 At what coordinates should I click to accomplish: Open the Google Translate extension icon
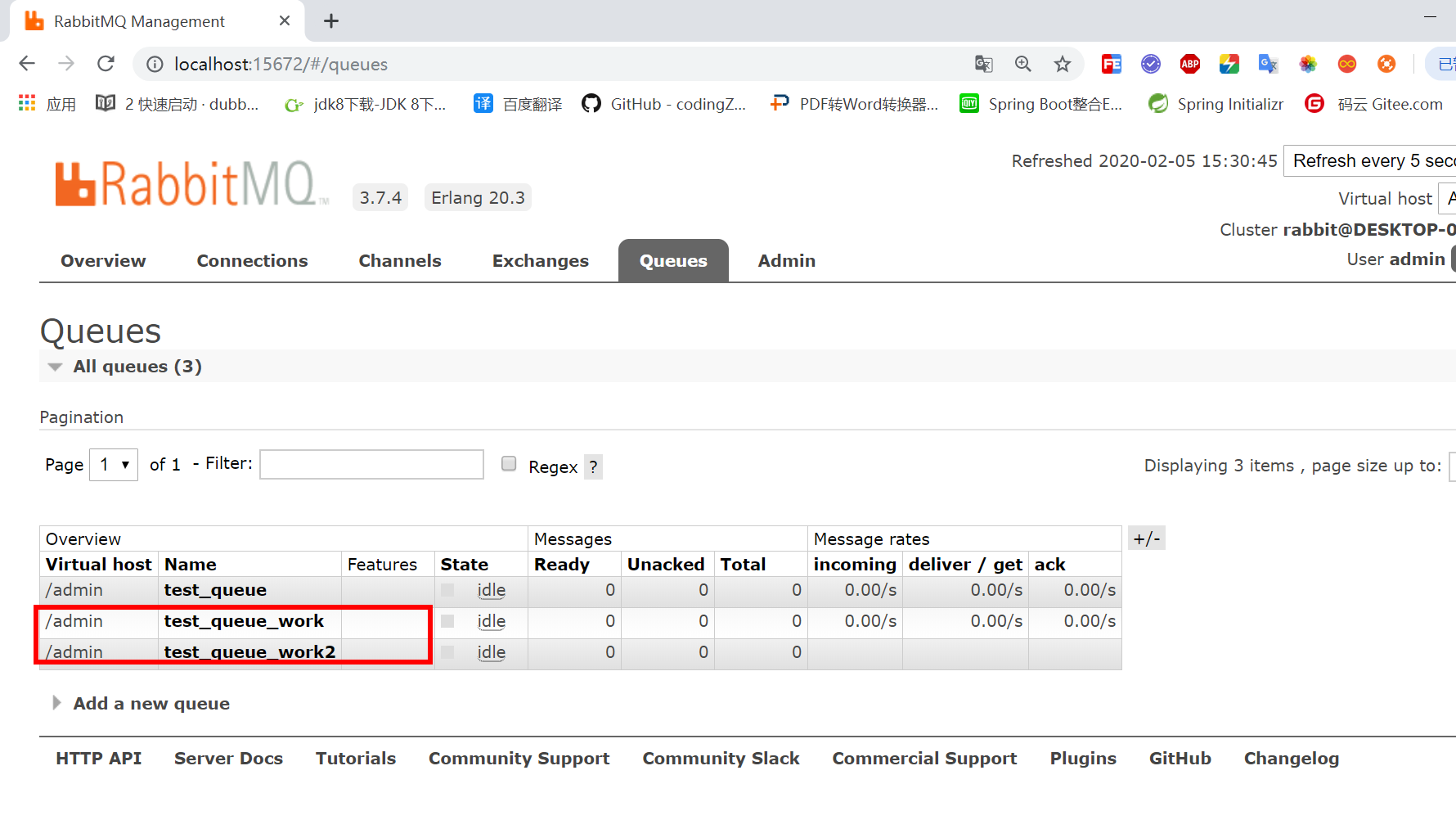[x=1268, y=64]
